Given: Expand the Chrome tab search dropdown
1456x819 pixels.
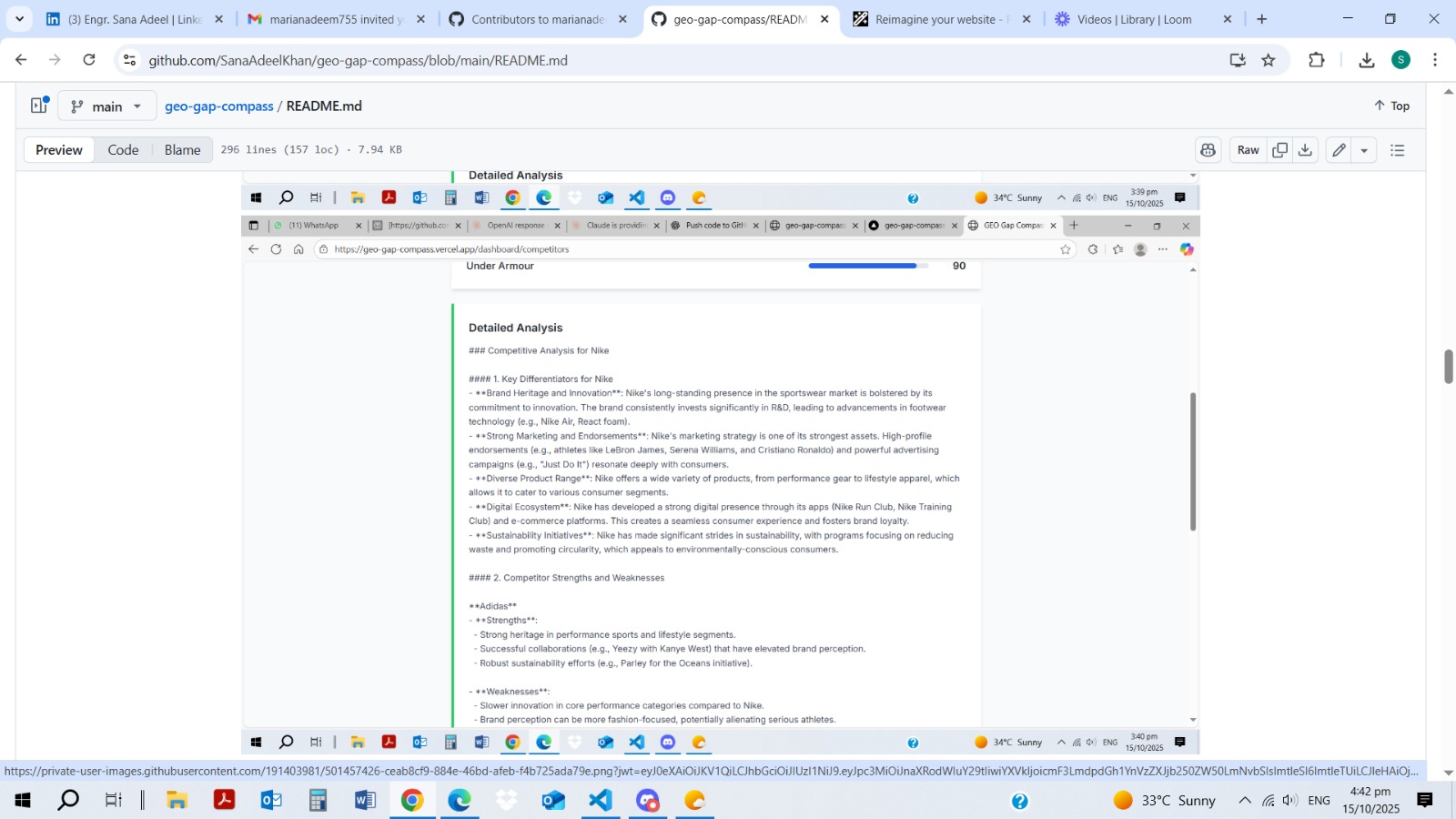Looking at the screenshot, I should 19,19.
